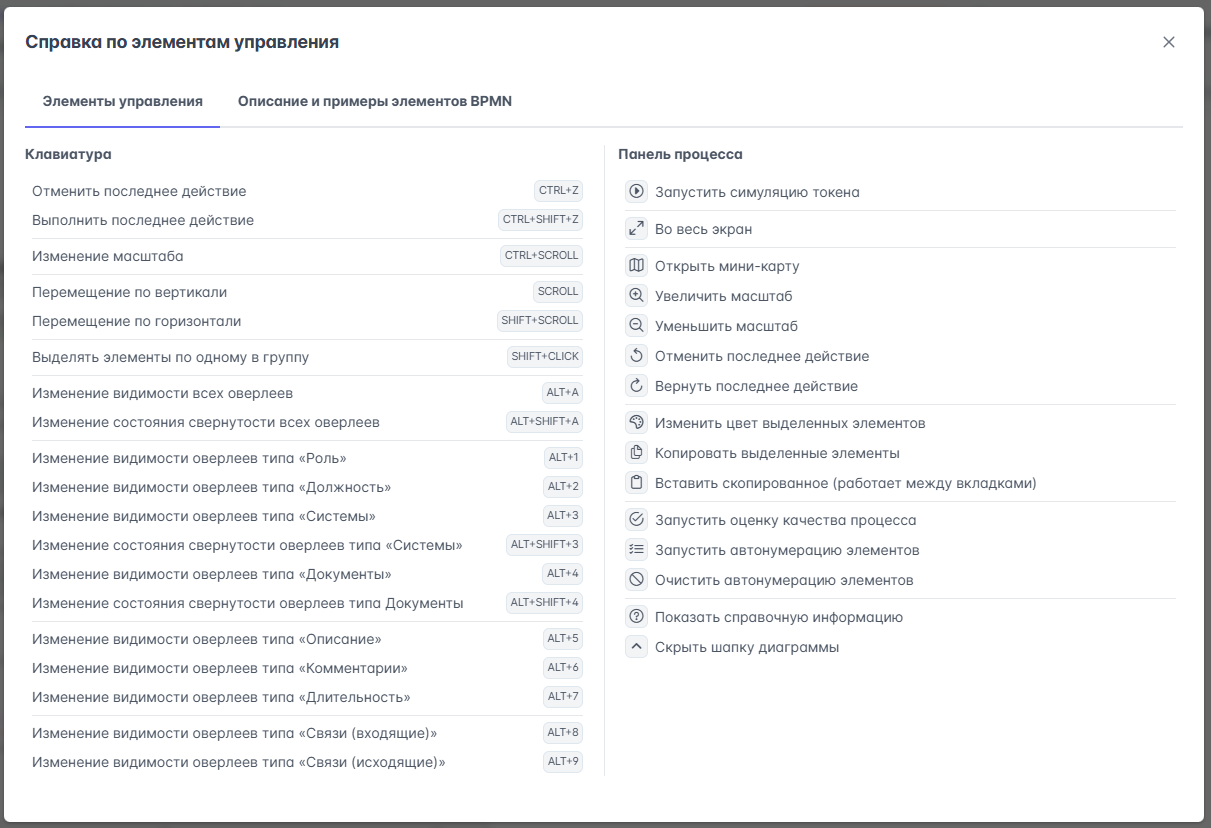1211x828 pixels.
Task: Switch to the «Элементы управления» tab
Action: [122, 102]
